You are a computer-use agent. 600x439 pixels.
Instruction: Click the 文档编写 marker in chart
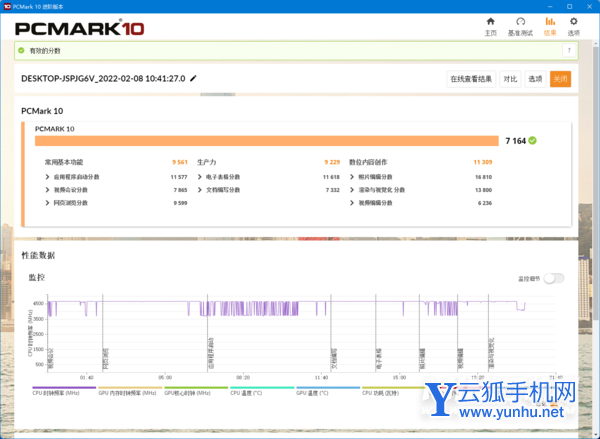coord(334,359)
